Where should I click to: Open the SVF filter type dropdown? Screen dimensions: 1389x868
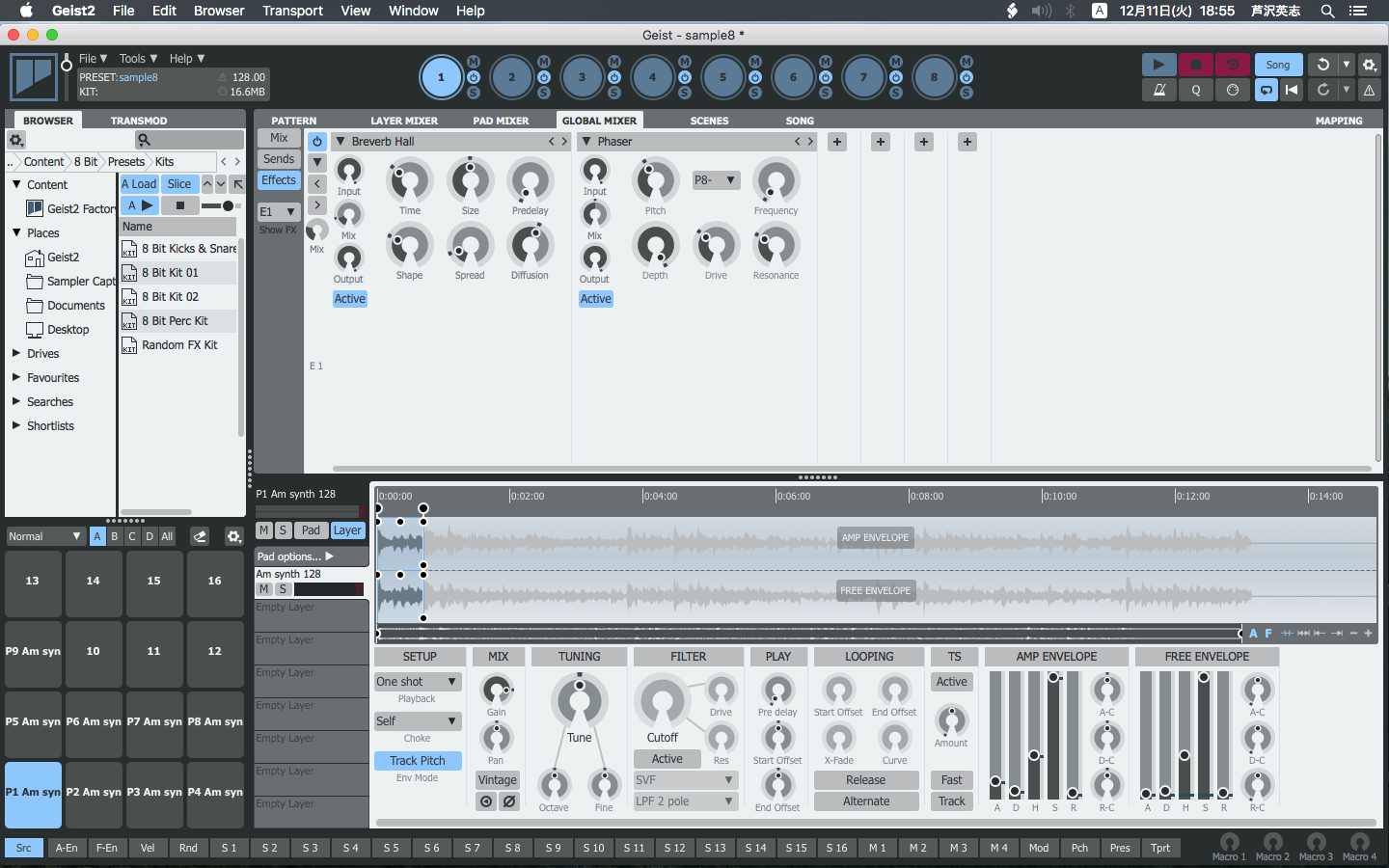pos(685,780)
